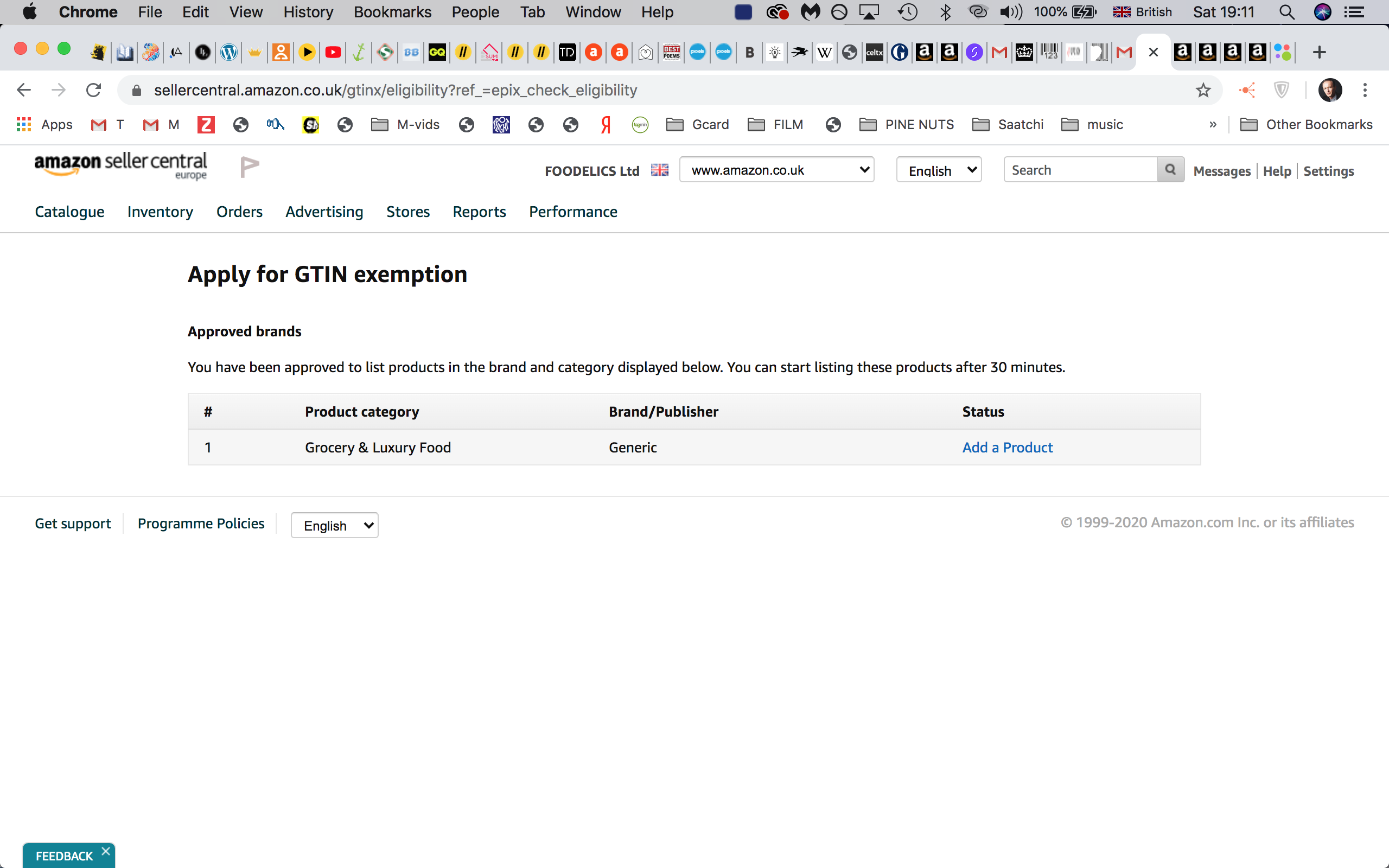
Task: Switch to the GQ tab
Action: point(437,52)
